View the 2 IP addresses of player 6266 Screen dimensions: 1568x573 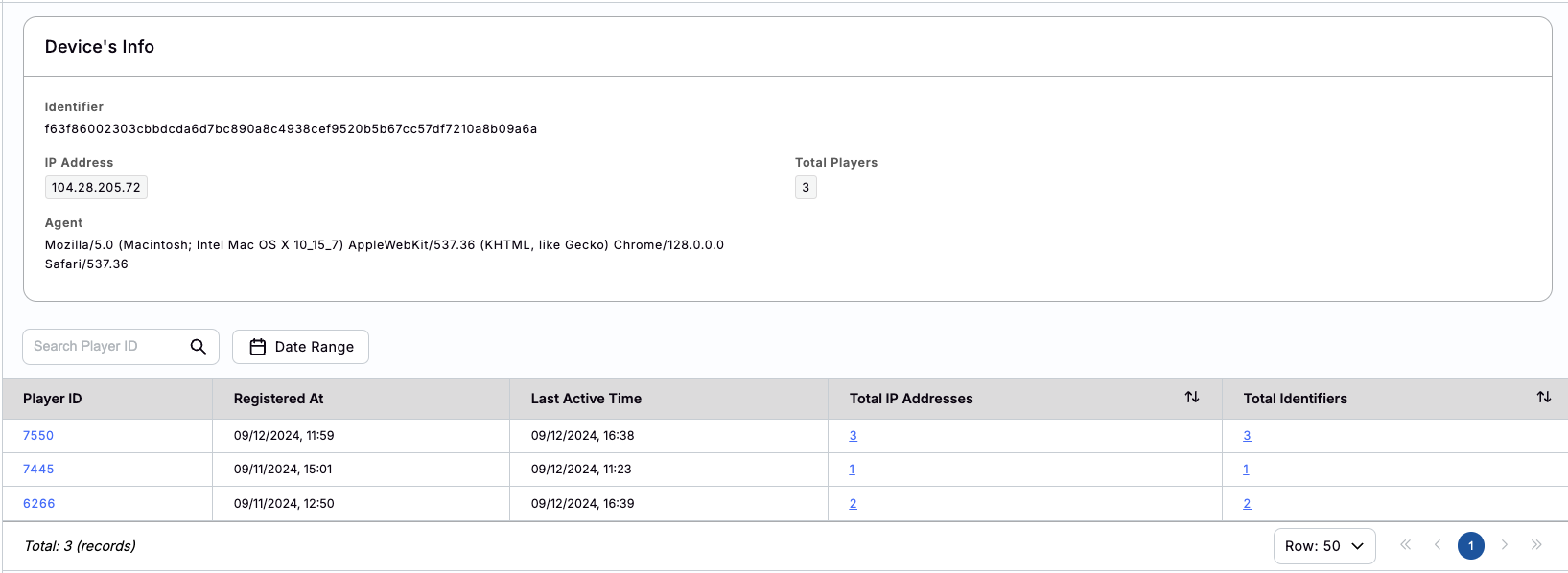(853, 504)
